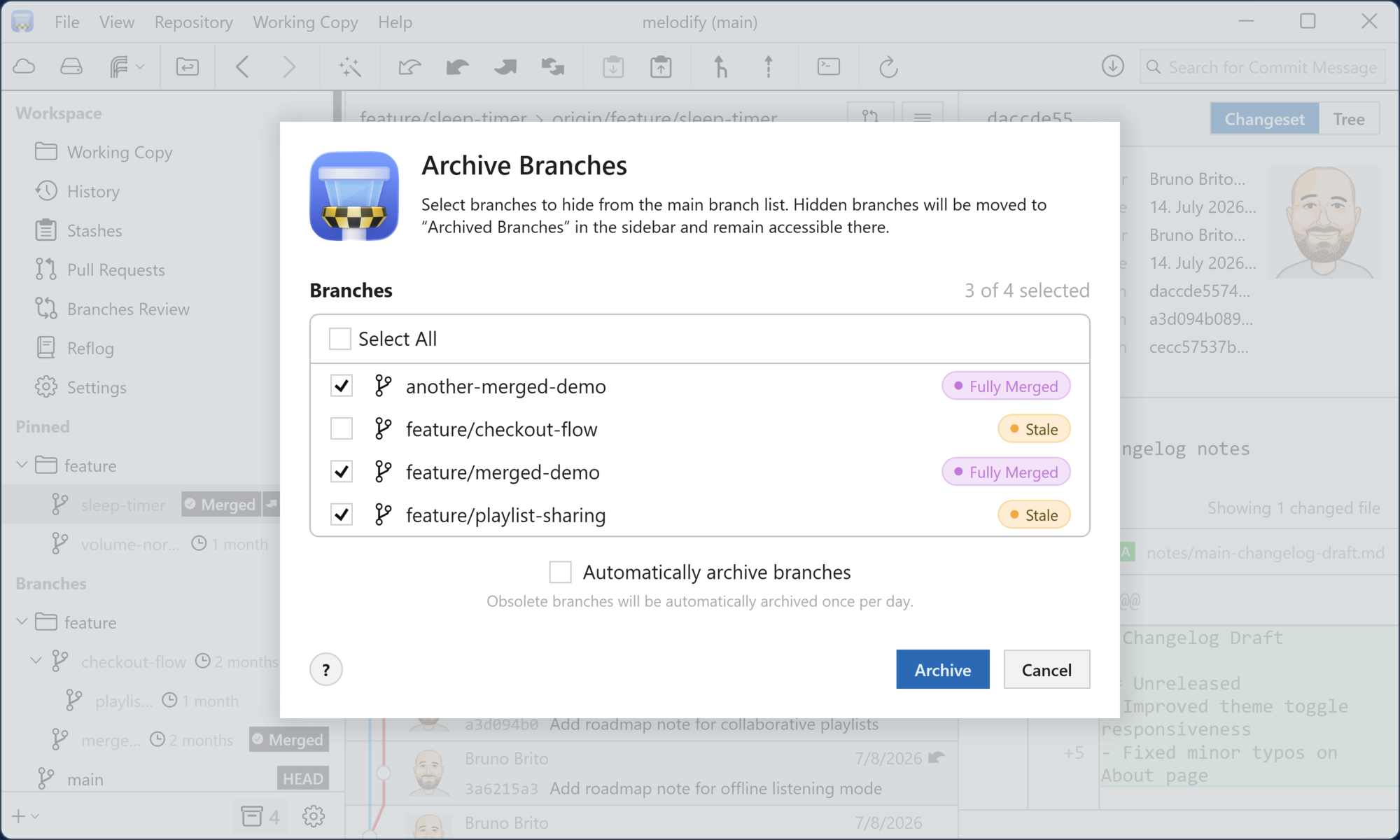1400x840 pixels.
Task: Open the Repository menu
Action: click(x=194, y=22)
